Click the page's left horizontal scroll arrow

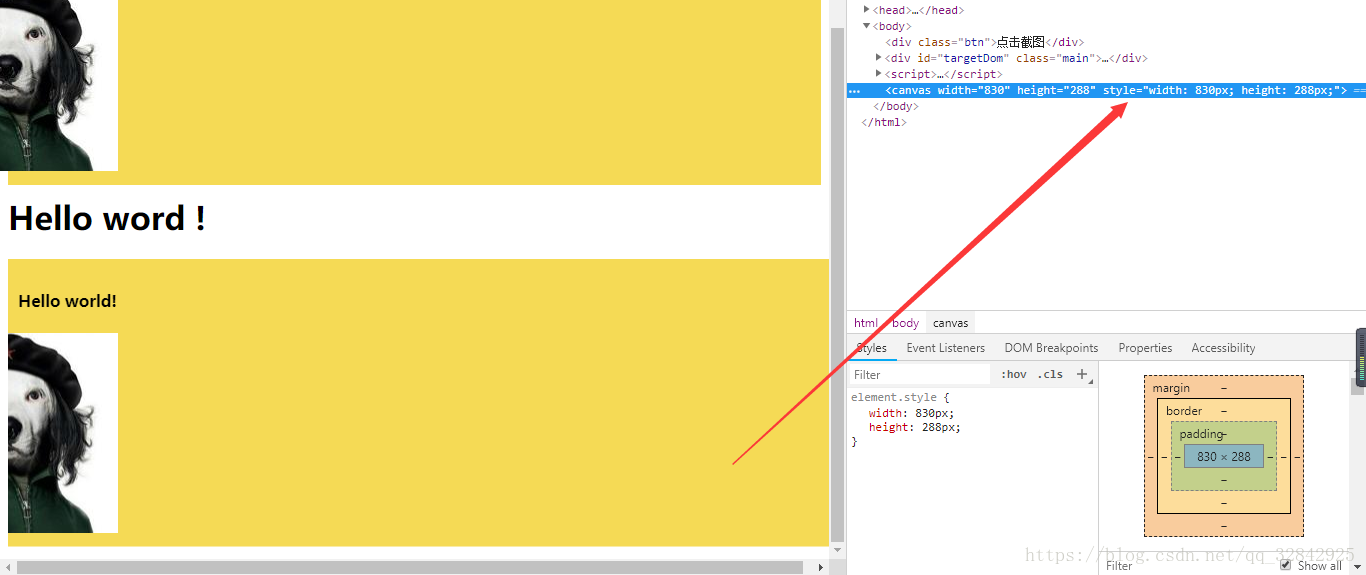pos(8,567)
